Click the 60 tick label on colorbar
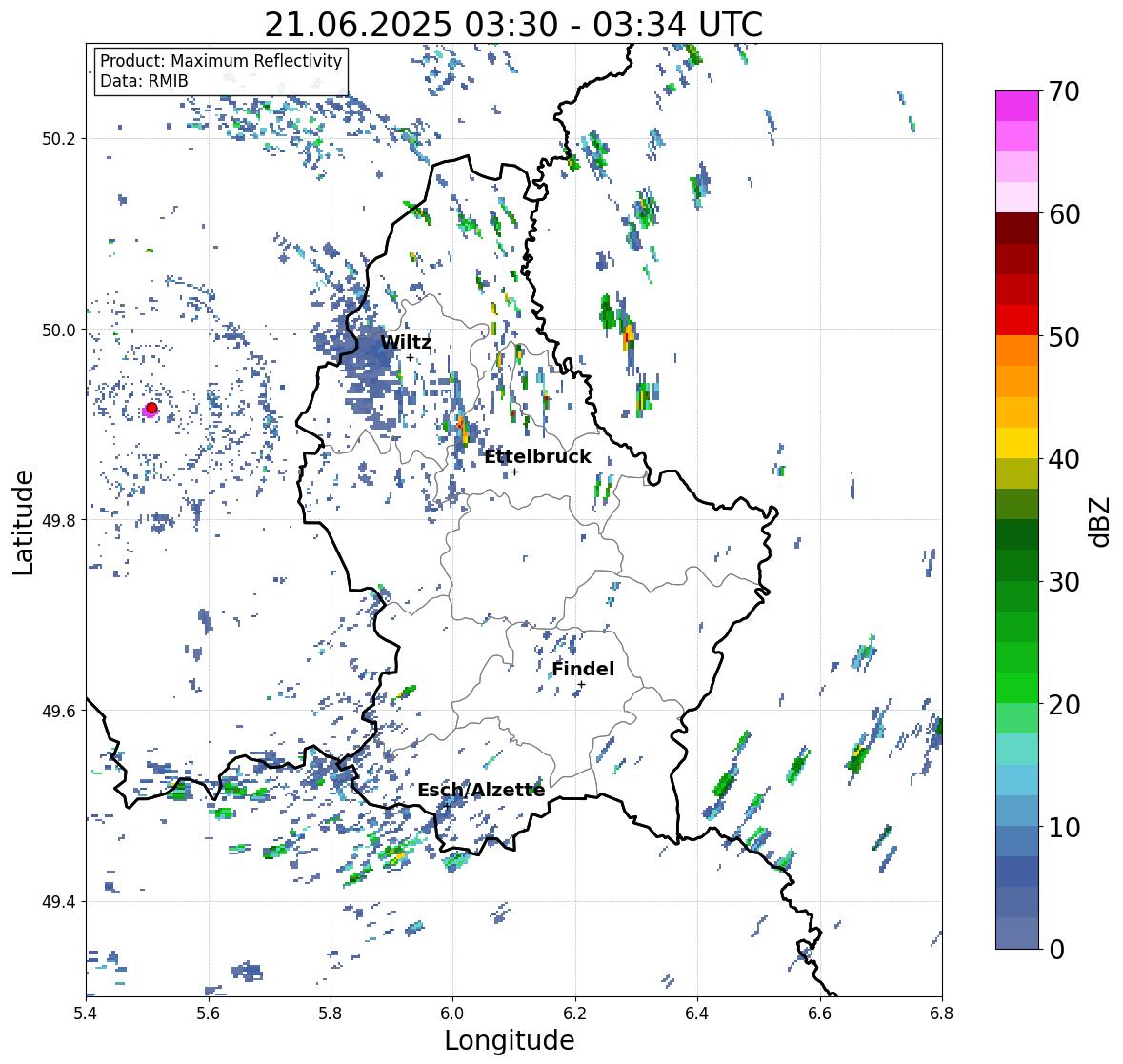The height and width of the screenshot is (1064, 1123). 1064,214
